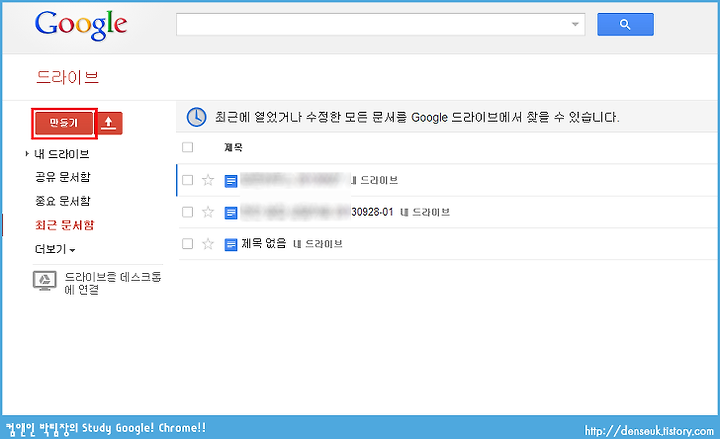Screen dimensions: 720x439
Task: Toggle the select-all checkbox beside 제목
Action: point(187,147)
